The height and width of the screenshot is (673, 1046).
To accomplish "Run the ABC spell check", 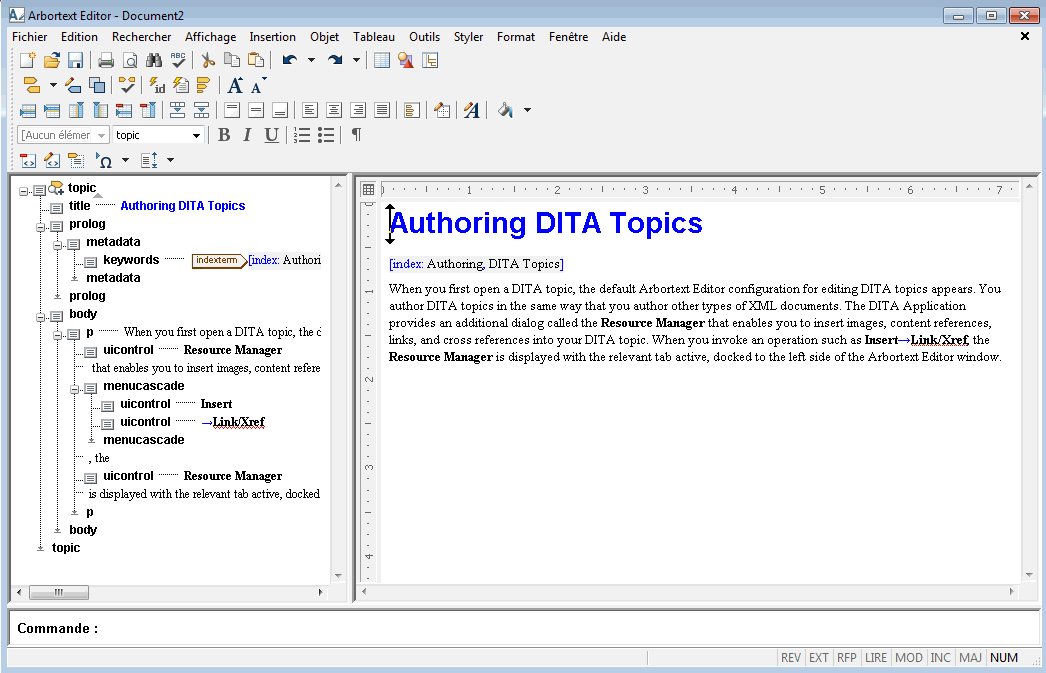I will pos(178,61).
